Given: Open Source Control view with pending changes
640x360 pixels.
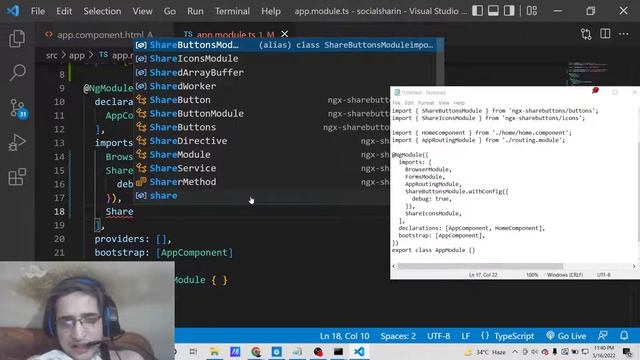Looking at the screenshot, I should [x=18, y=108].
